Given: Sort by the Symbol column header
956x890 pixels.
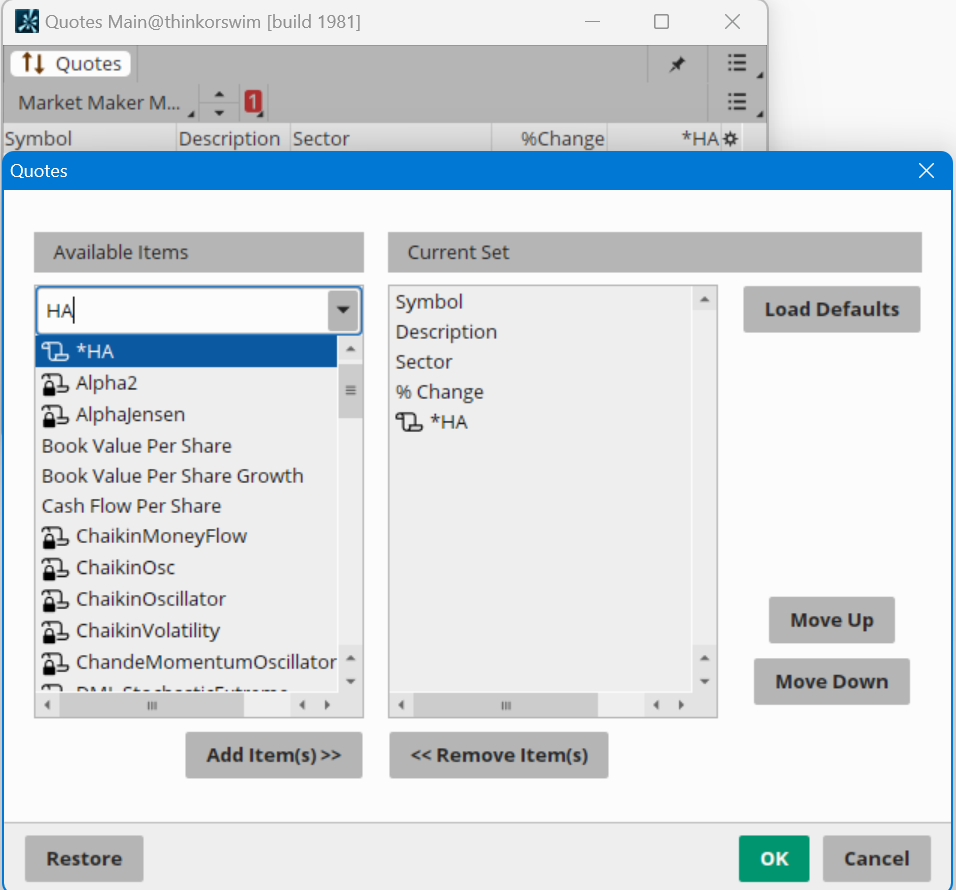Looking at the screenshot, I should (x=90, y=139).
